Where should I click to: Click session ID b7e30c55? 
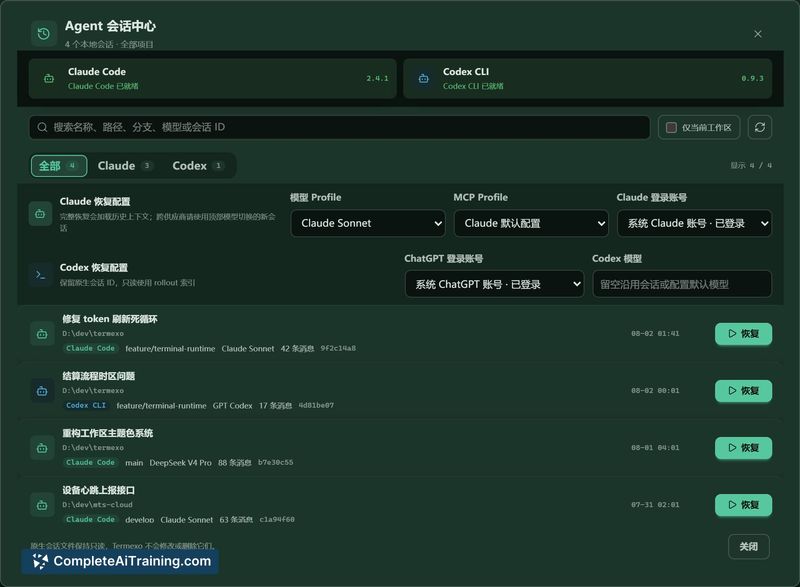coord(276,463)
